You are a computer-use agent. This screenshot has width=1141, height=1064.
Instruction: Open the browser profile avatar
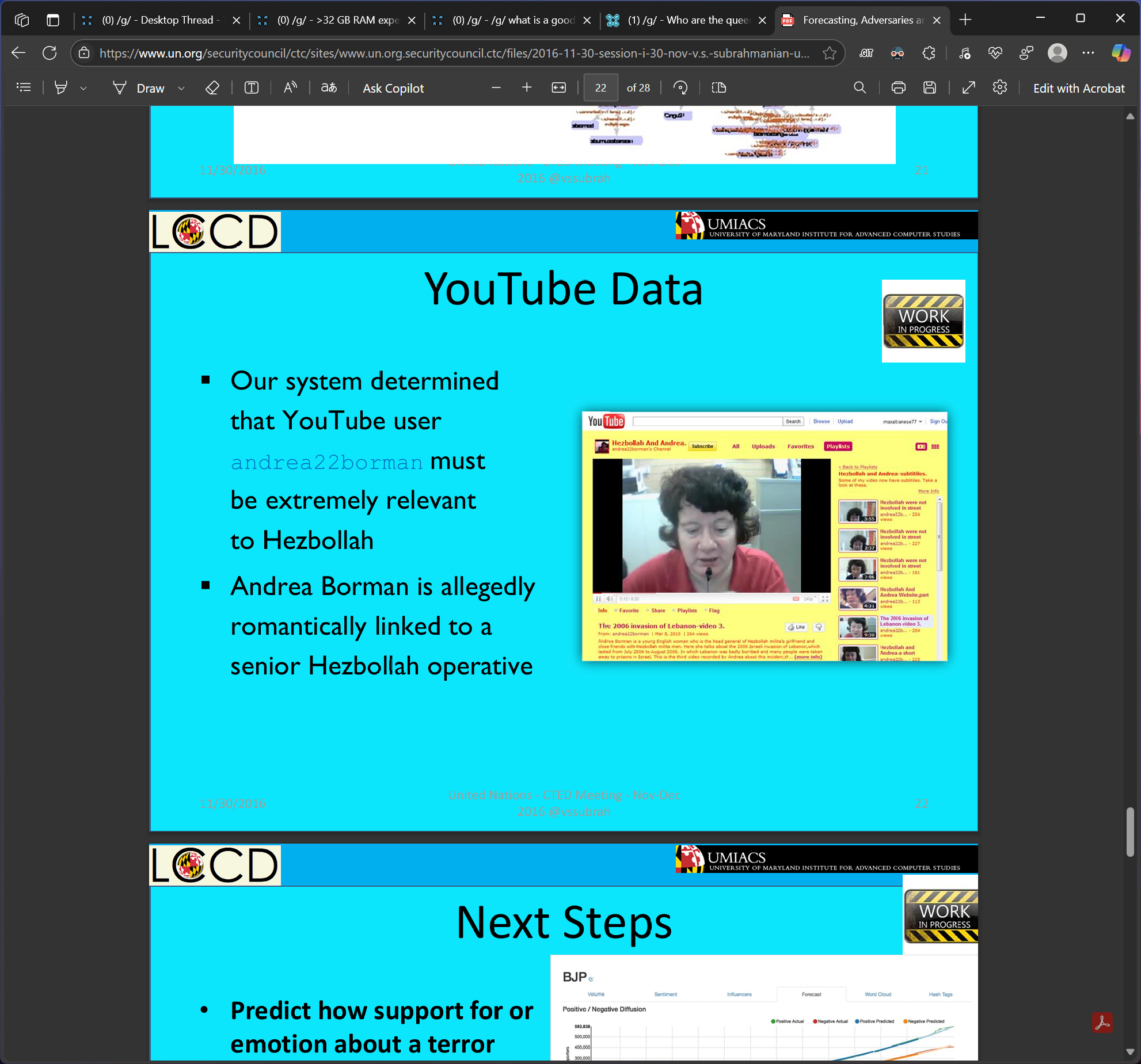click(1057, 53)
